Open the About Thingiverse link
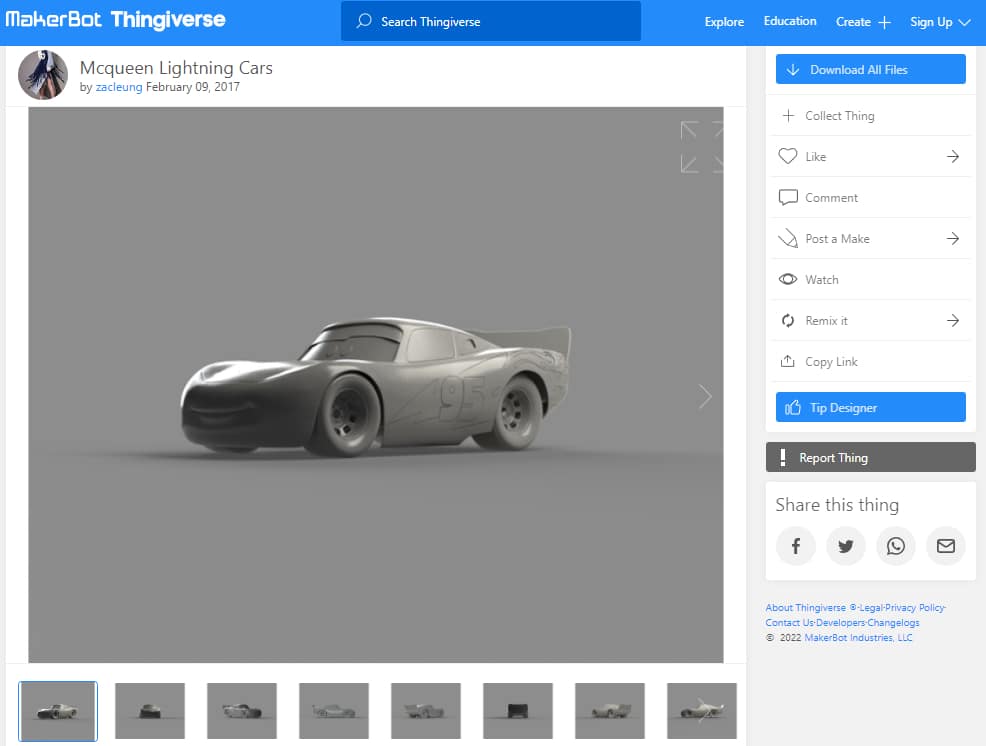Screen dimensions: 986x746 click(805, 608)
